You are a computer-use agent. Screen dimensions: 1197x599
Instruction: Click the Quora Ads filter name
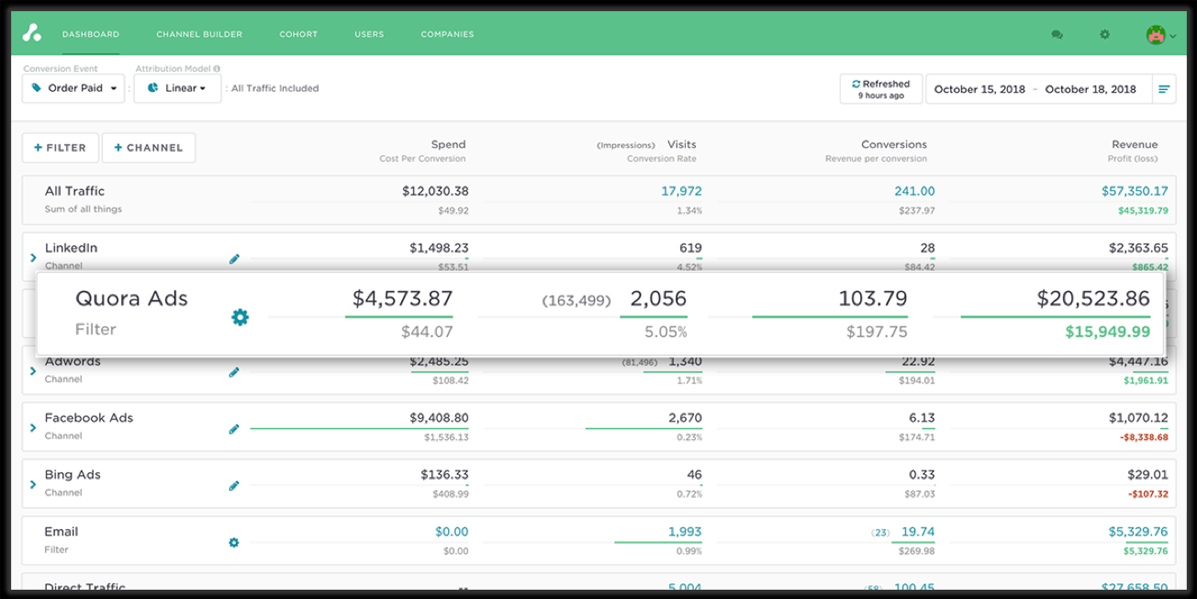click(x=131, y=298)
